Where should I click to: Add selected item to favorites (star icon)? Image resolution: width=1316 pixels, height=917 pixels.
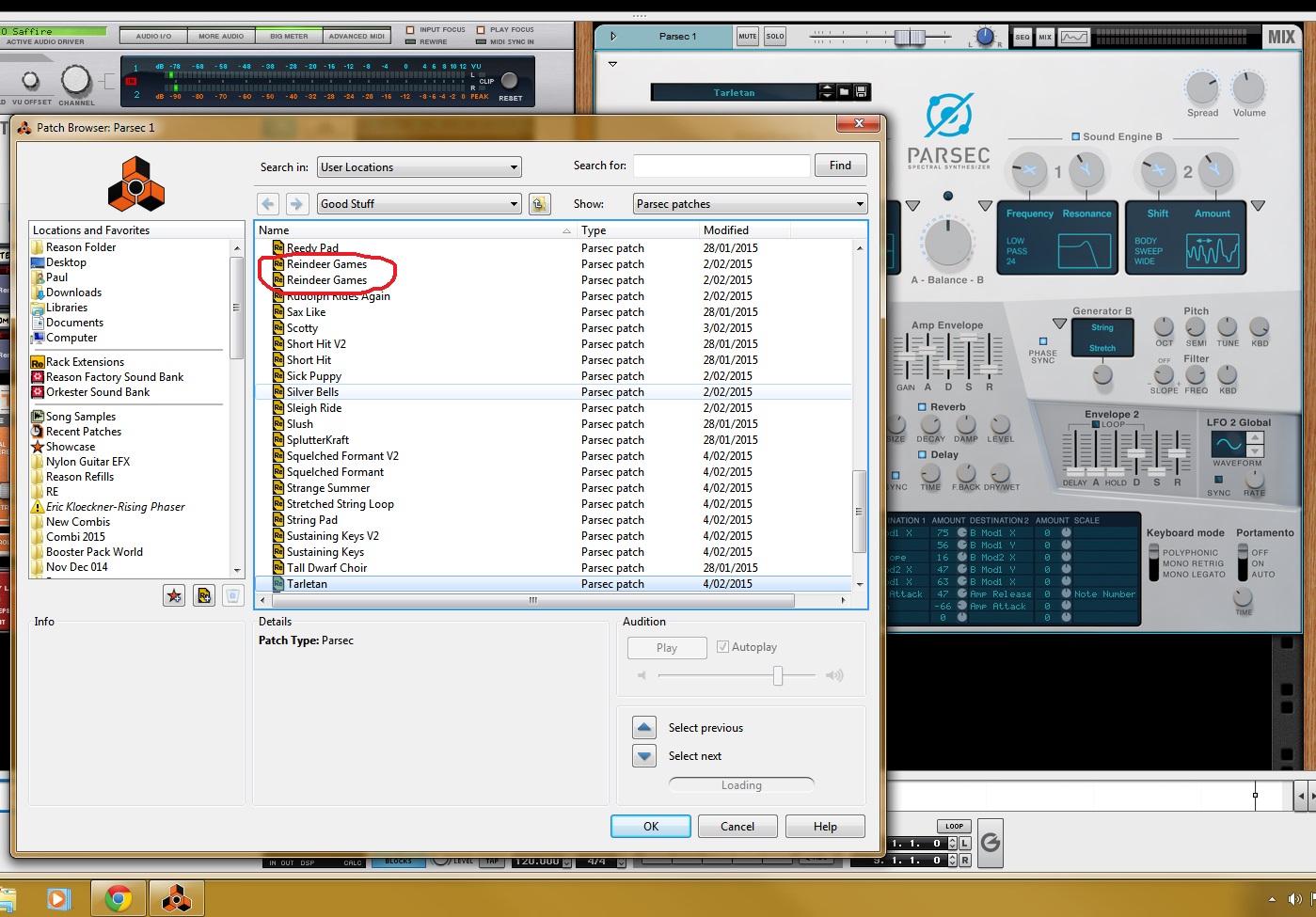pos(174,594)
